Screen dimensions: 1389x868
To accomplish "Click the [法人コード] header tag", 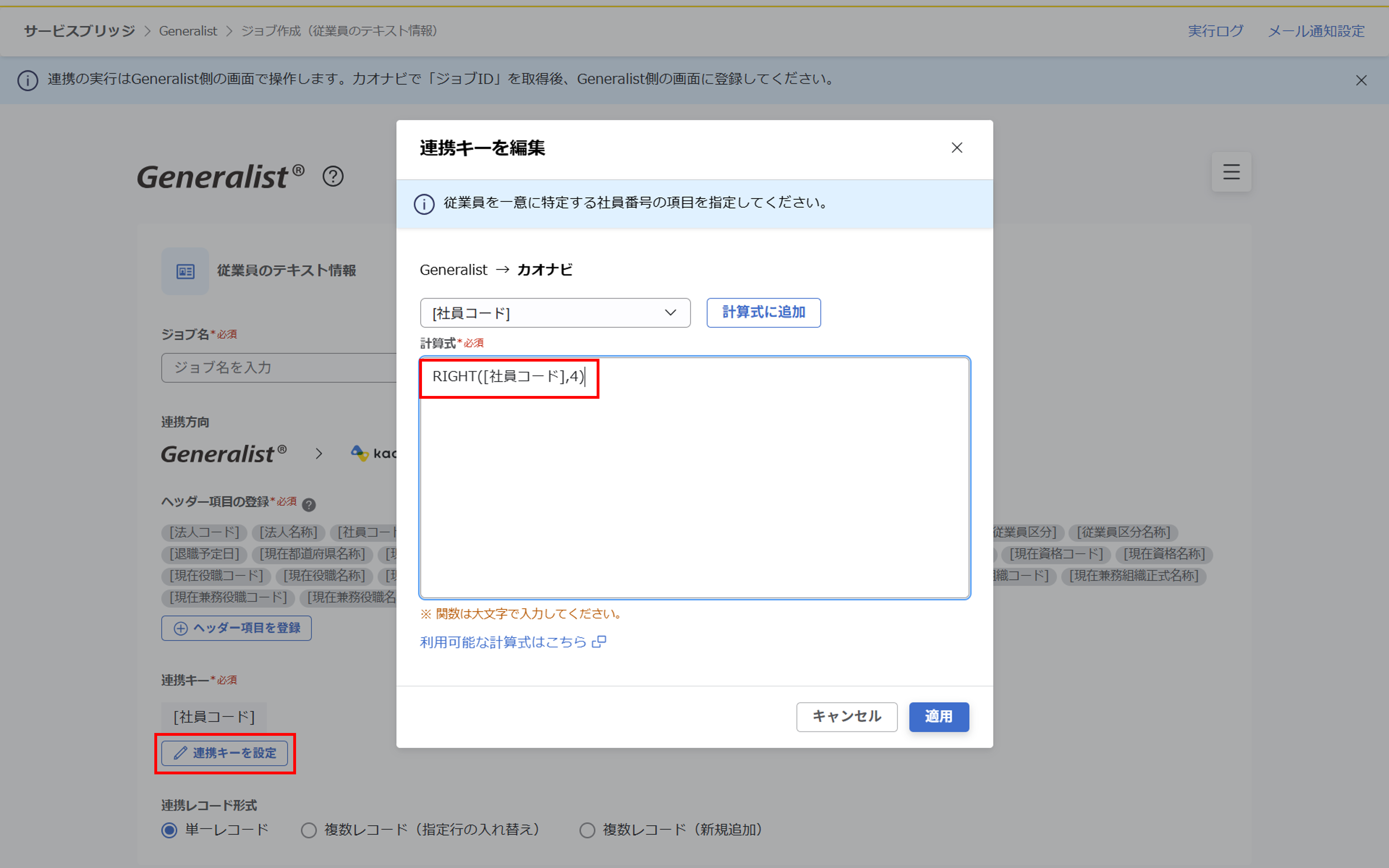I will point(204,532).
